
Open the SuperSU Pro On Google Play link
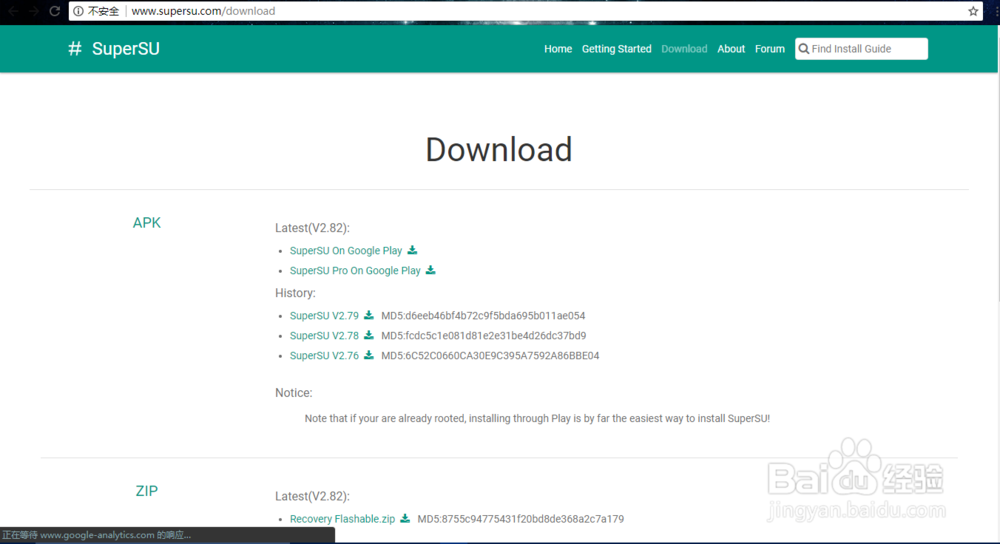pos(355,270)
